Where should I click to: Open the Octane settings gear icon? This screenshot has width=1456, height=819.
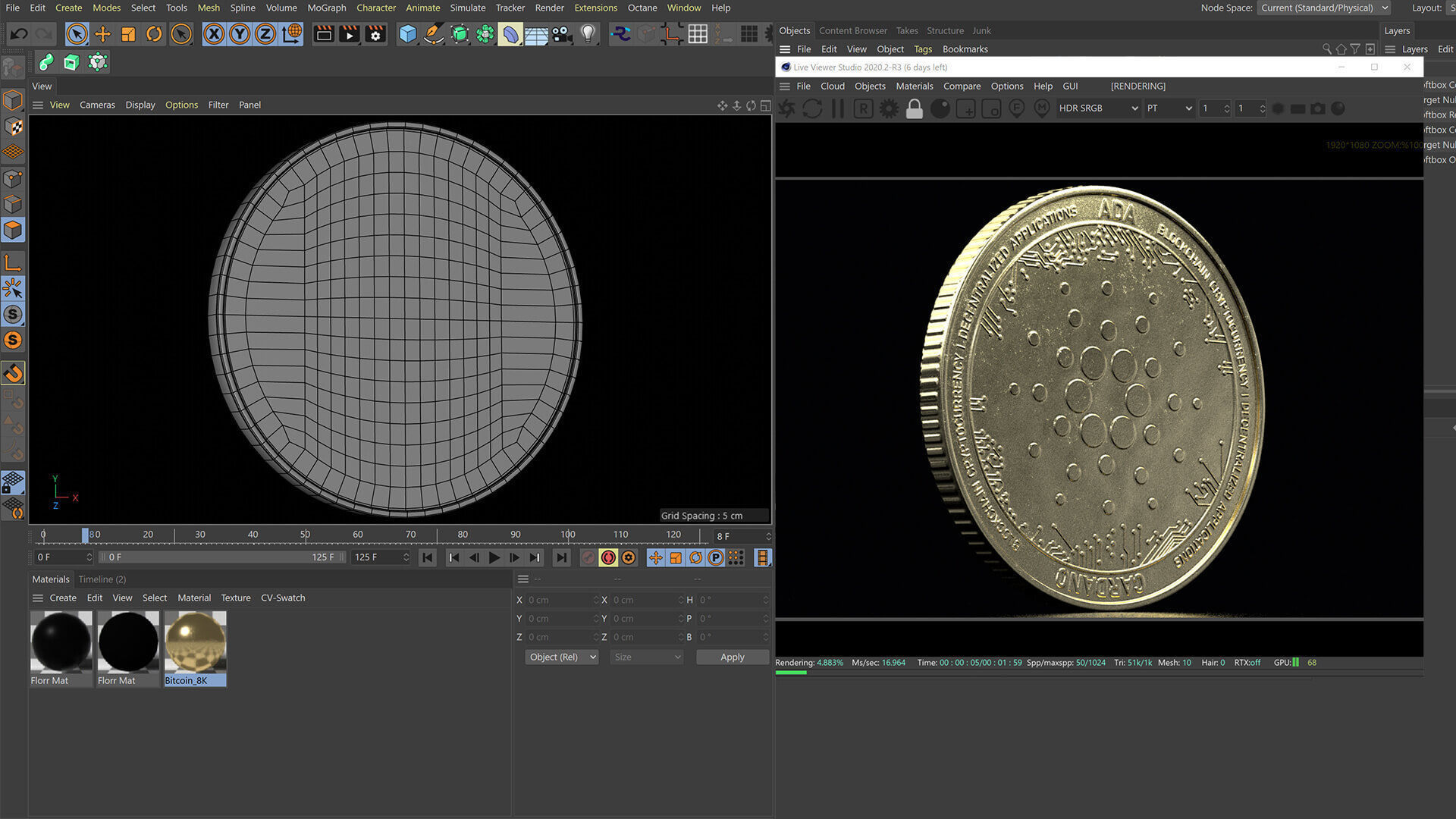pyautogui.click(x=889, y=109)
